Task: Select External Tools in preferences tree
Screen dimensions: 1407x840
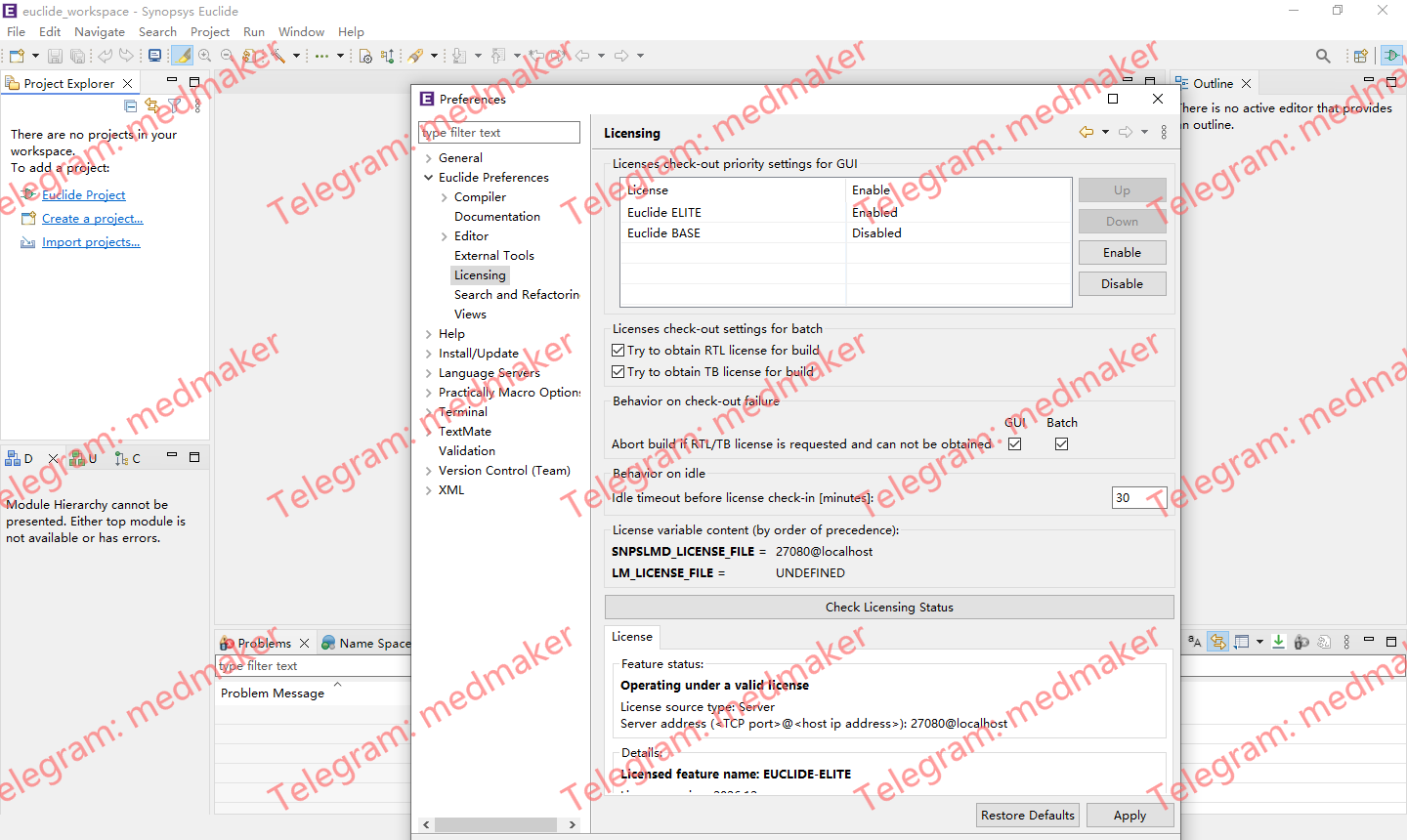Action: (494, 256)
